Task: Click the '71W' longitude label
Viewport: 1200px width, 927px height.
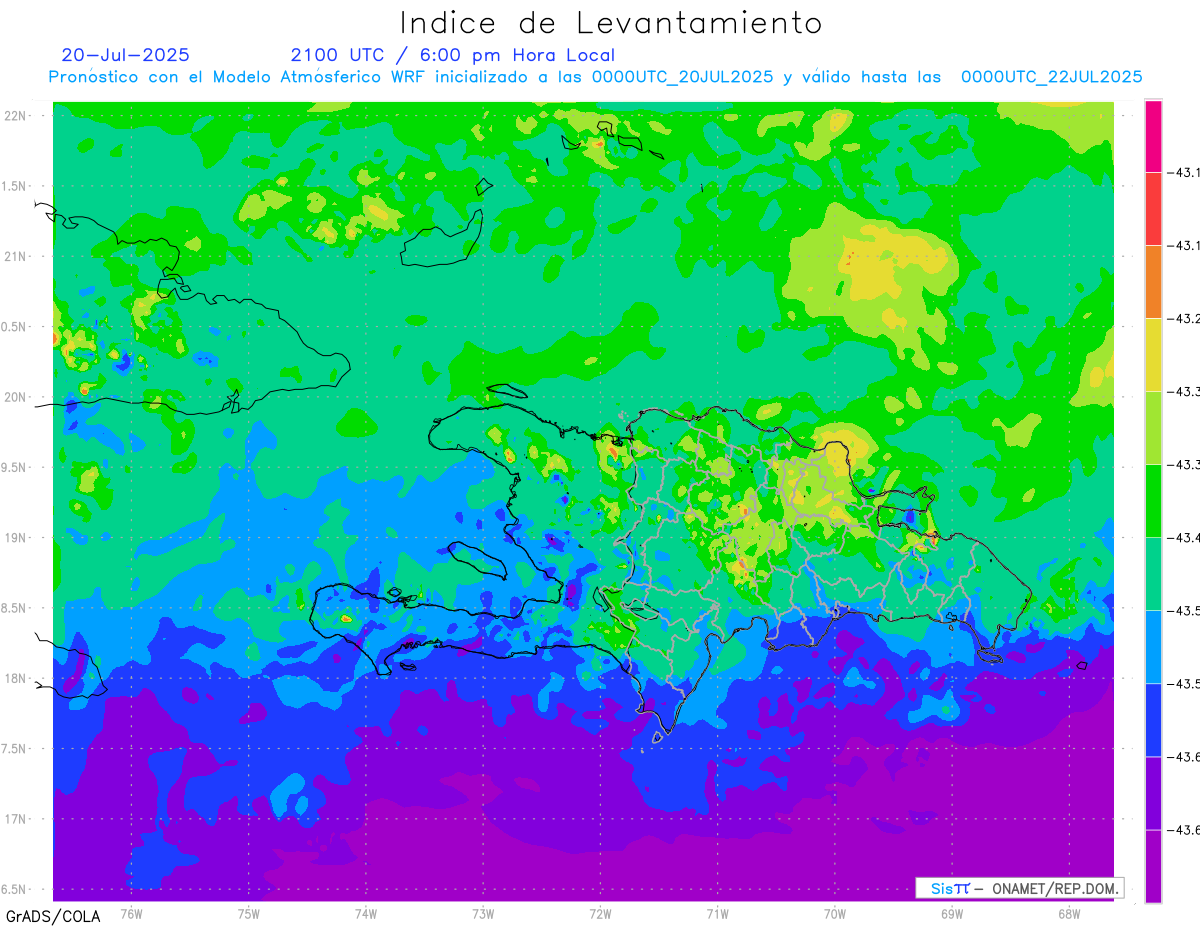Action: pos(717,913)
